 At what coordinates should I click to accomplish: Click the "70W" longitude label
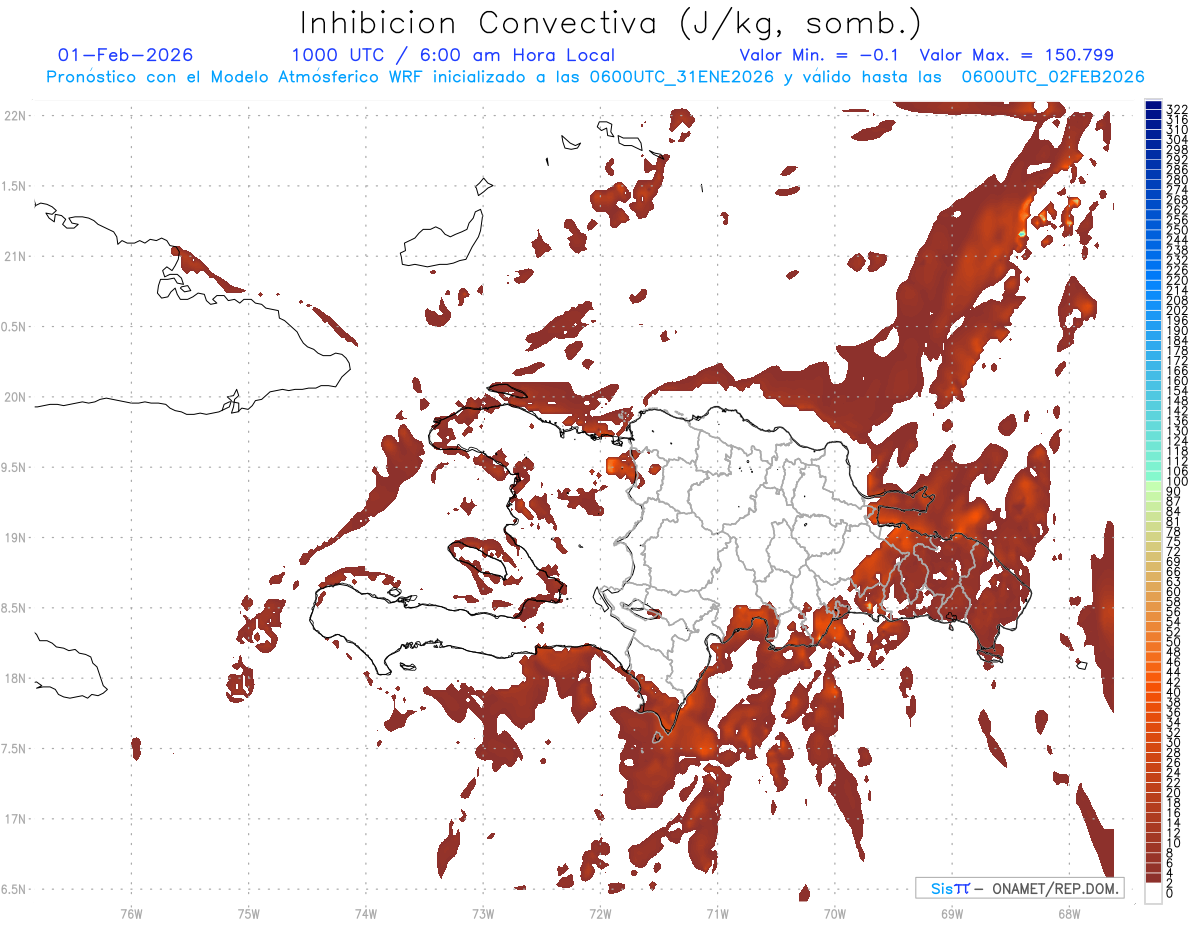[x=835, y=912]
